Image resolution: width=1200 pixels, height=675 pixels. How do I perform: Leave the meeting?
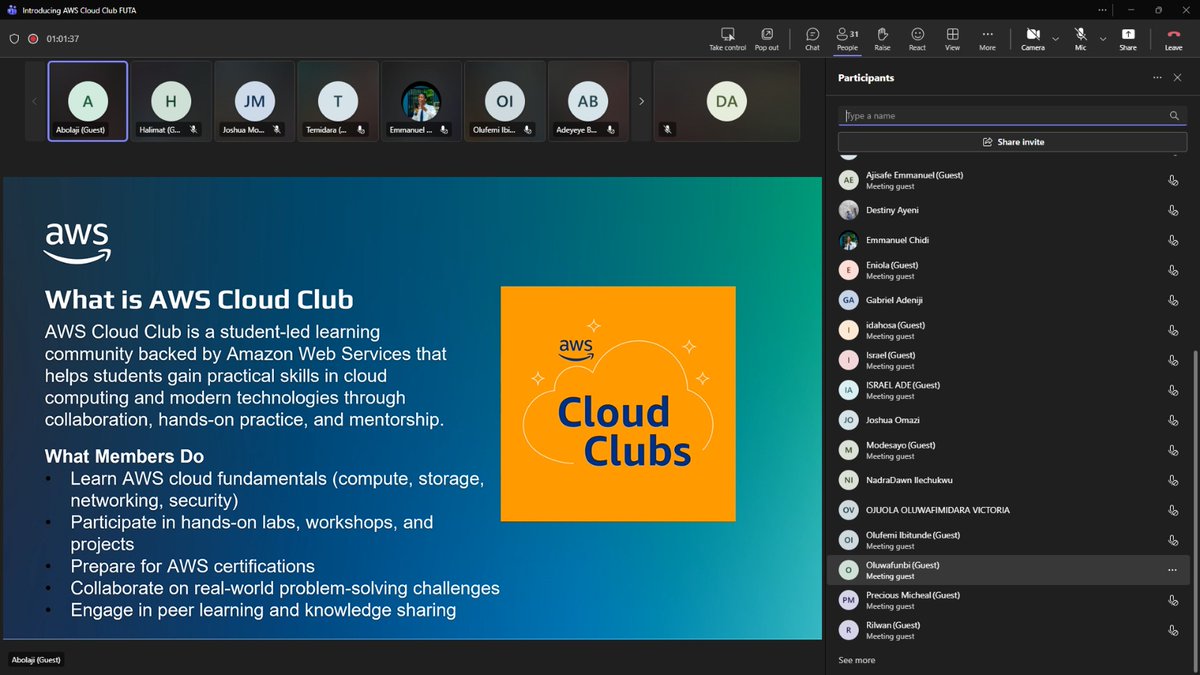pos(1174,39)
